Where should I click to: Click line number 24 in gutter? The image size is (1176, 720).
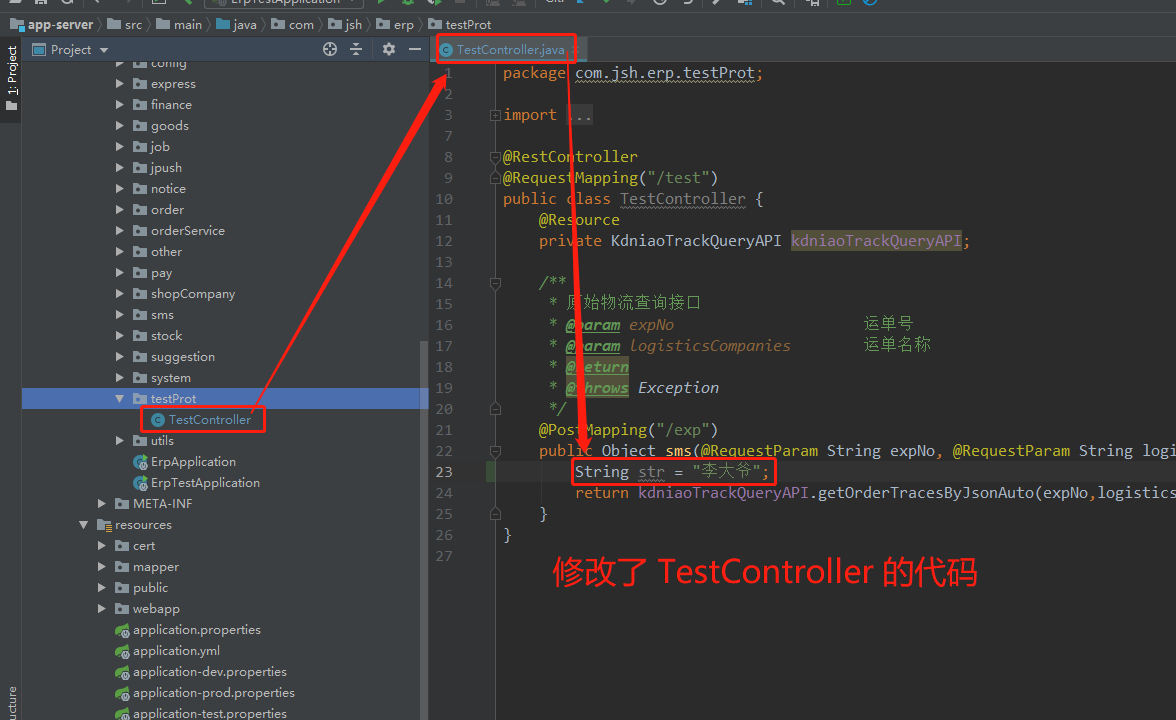tap(444, 493)
